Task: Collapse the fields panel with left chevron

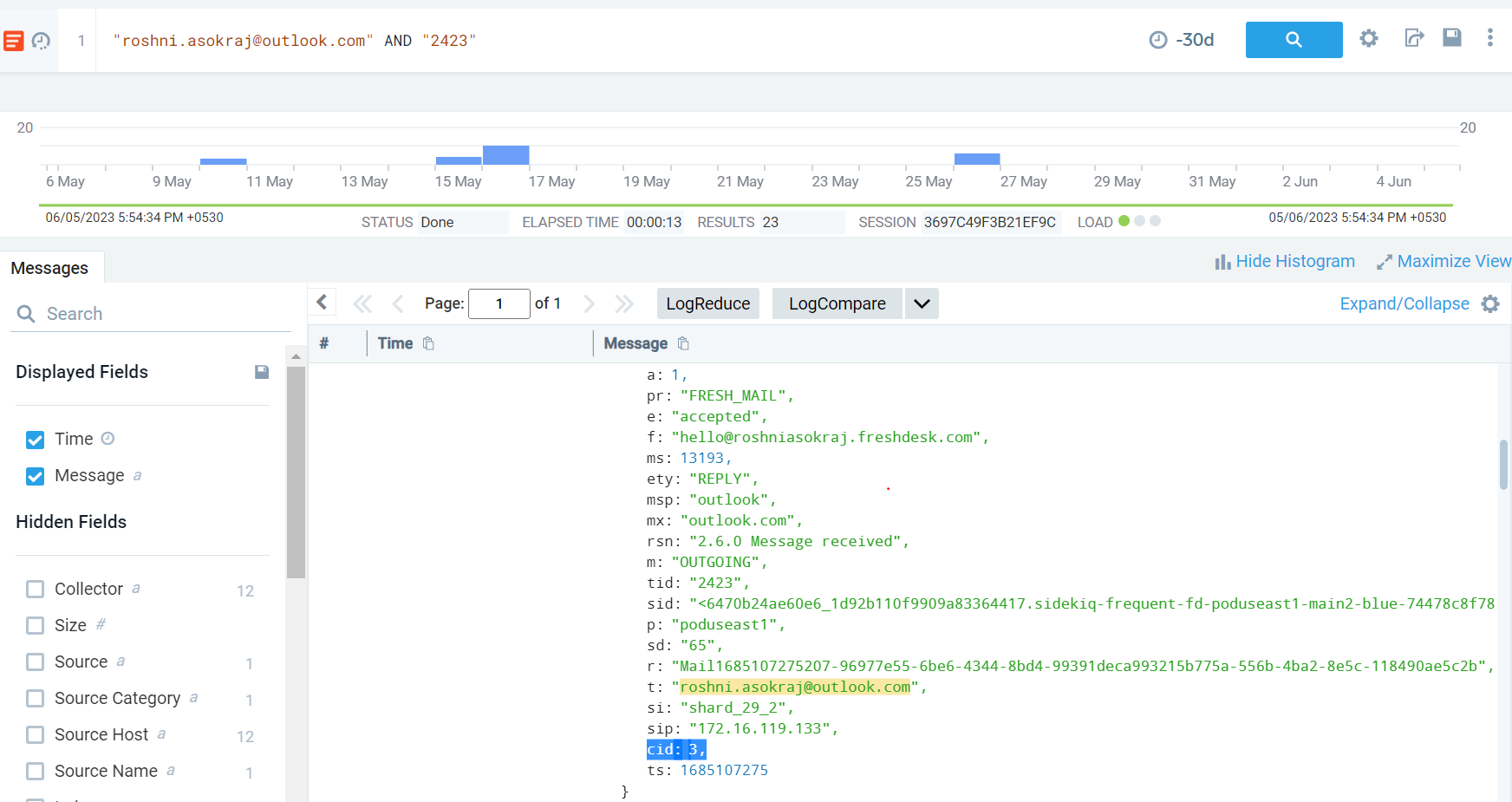Action: point(322,302)
